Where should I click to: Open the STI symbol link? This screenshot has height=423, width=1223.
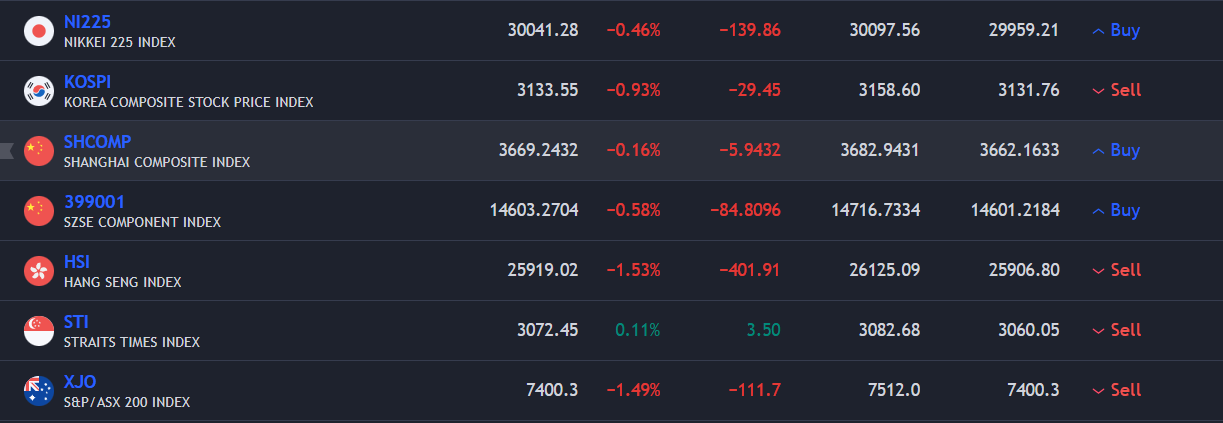76,322
